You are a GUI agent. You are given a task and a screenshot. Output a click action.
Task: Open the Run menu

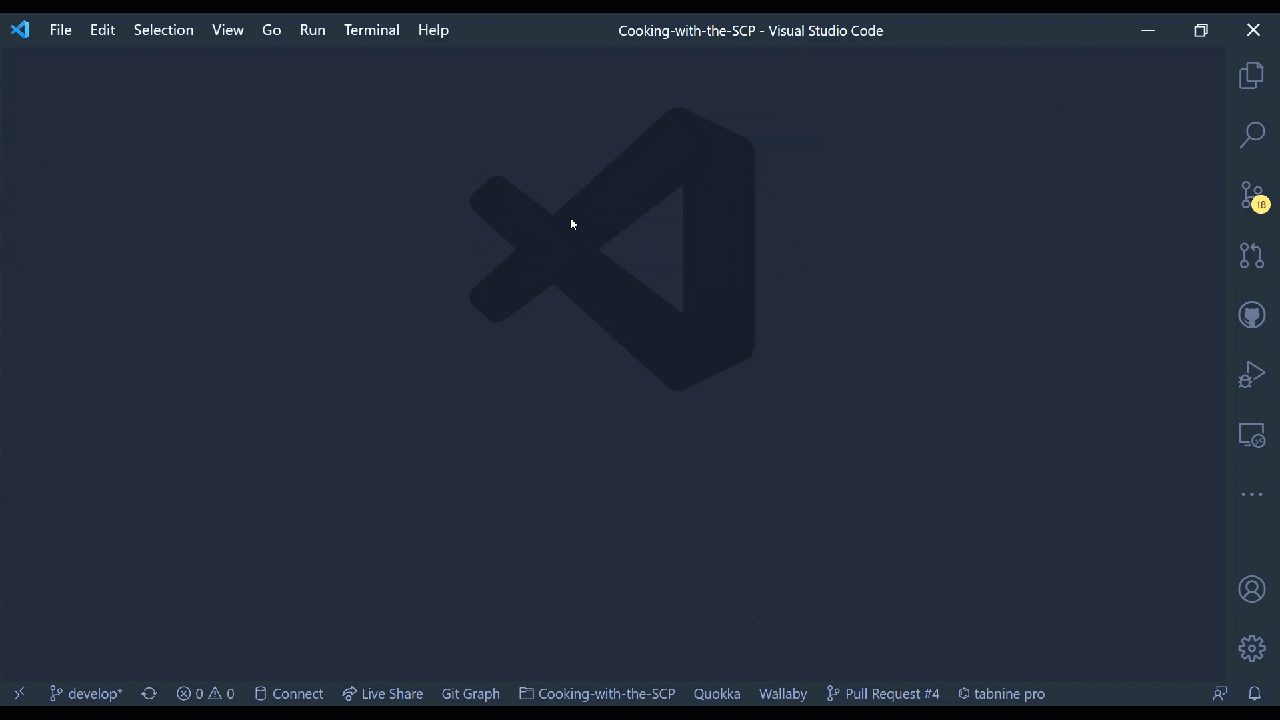tap(313, 30)
